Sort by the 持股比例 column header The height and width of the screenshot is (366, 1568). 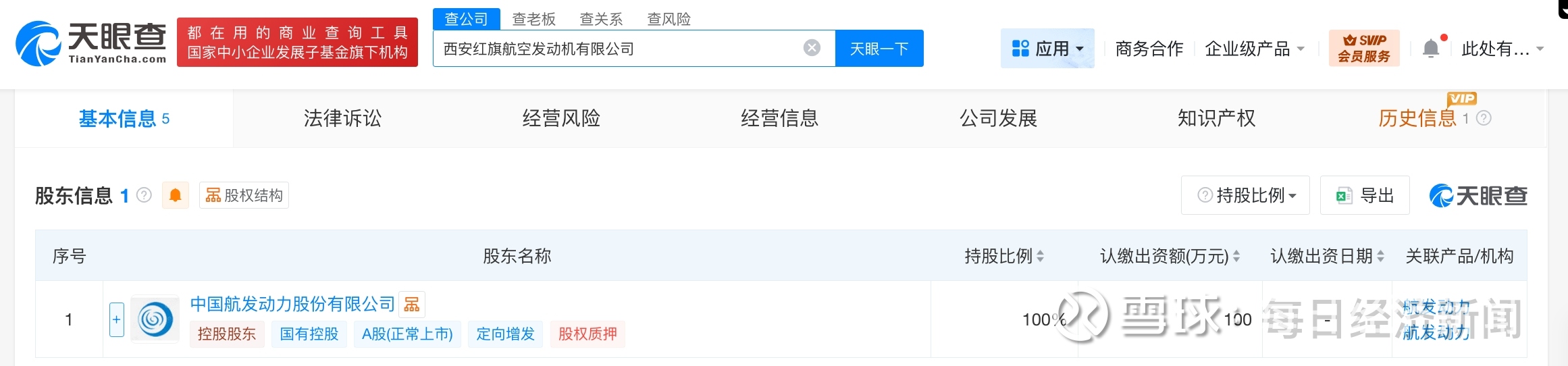tap(1003, 256)
